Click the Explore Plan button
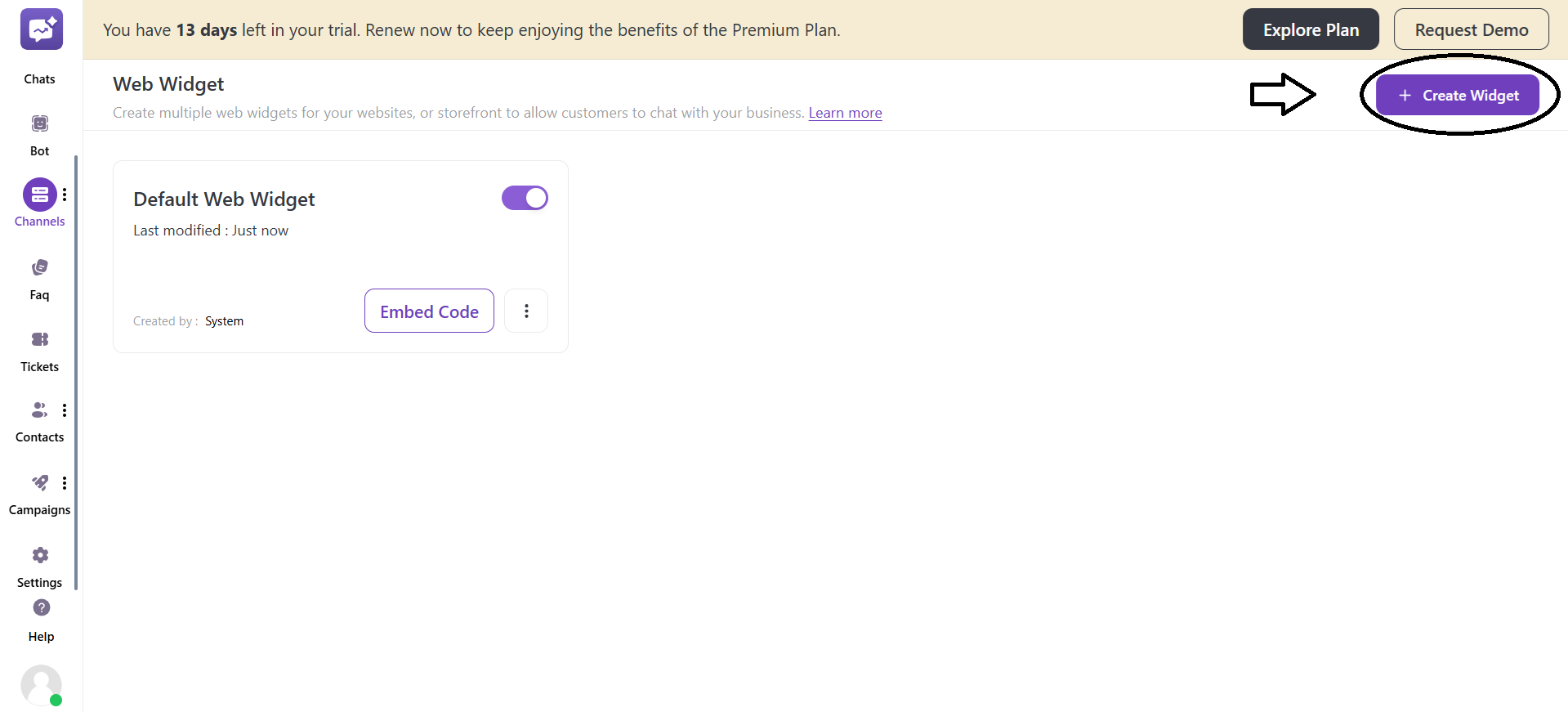 1310,29
